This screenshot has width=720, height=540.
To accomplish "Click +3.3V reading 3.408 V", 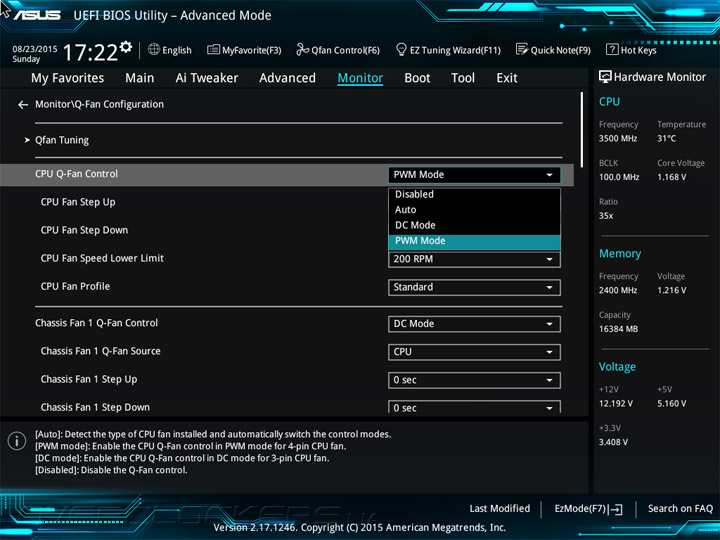I will [613, 443].
